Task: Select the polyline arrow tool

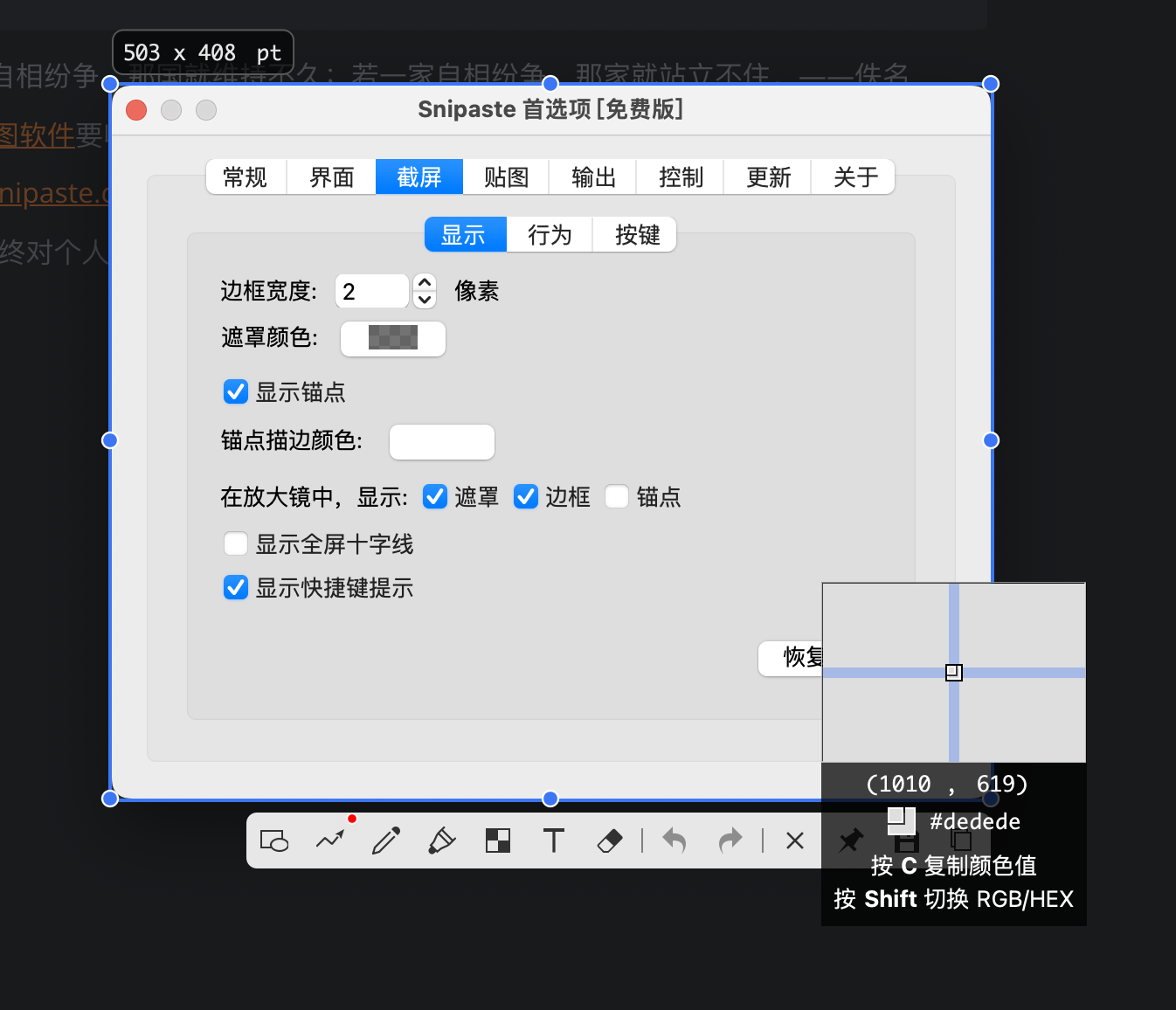Action: point(330,841)
